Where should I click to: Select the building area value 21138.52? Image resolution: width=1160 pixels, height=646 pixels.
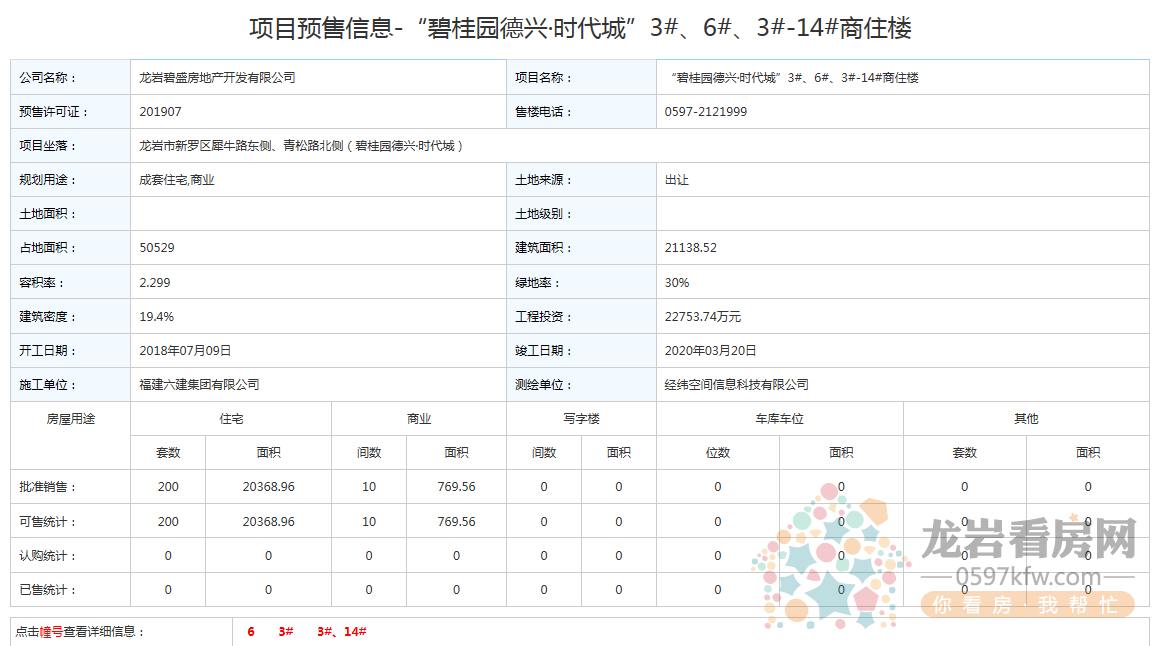coord(691,248)
